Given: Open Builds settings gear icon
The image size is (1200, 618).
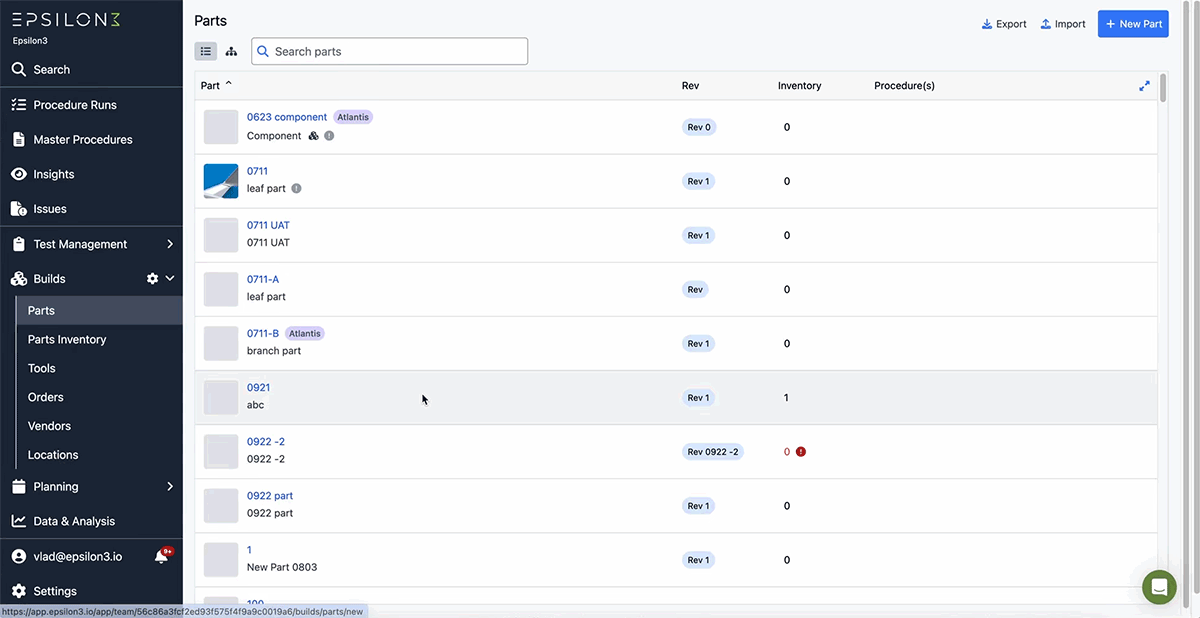Looking at the screenshot, I should (152, 279).
